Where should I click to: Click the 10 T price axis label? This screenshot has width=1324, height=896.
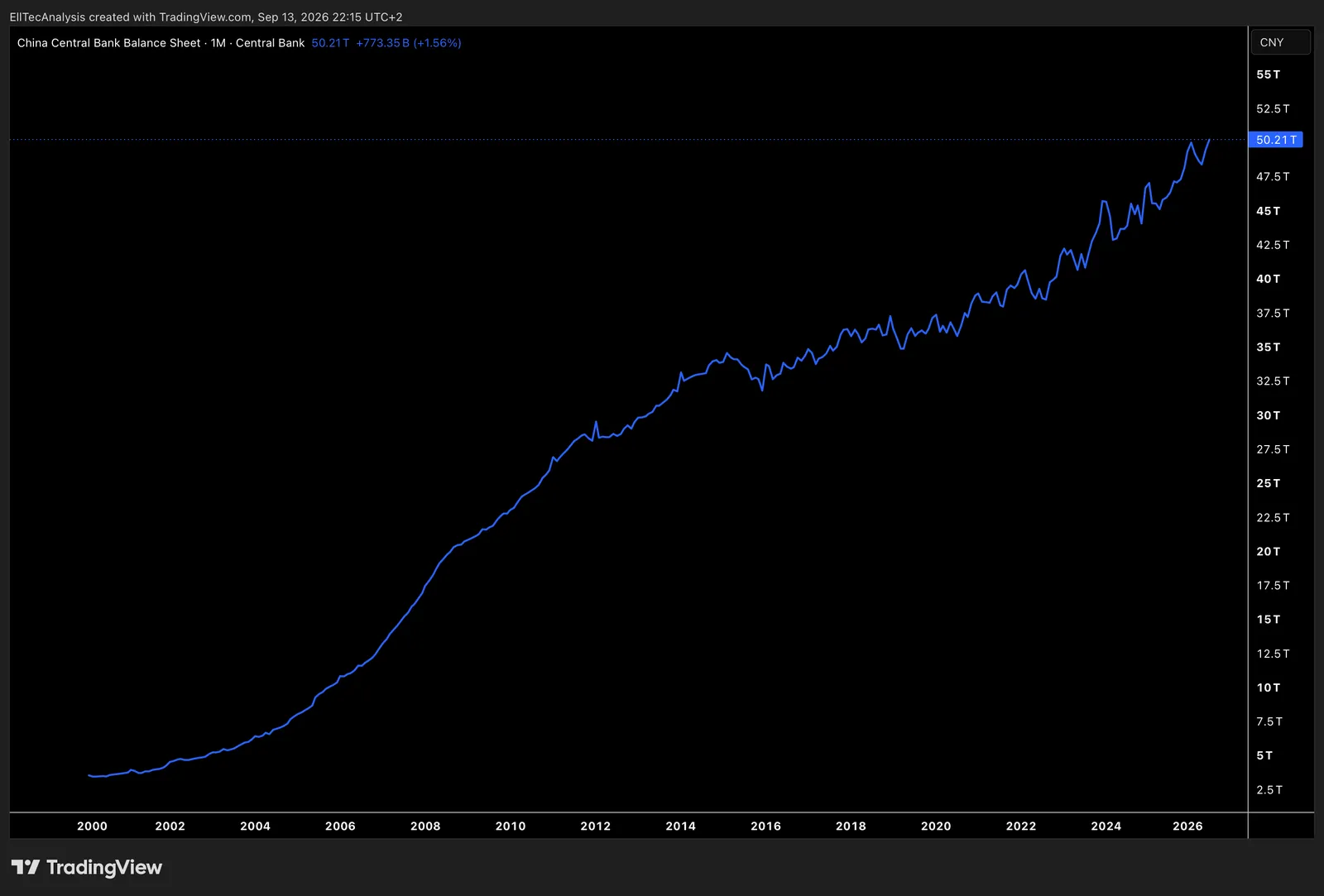pyautogui.click(x=1268, y=688)
